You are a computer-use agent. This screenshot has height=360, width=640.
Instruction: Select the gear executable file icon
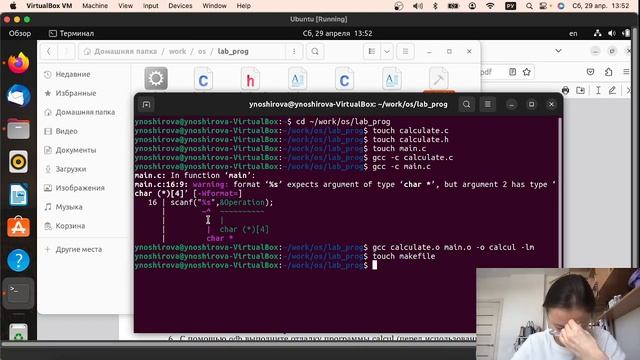(156, 78)
